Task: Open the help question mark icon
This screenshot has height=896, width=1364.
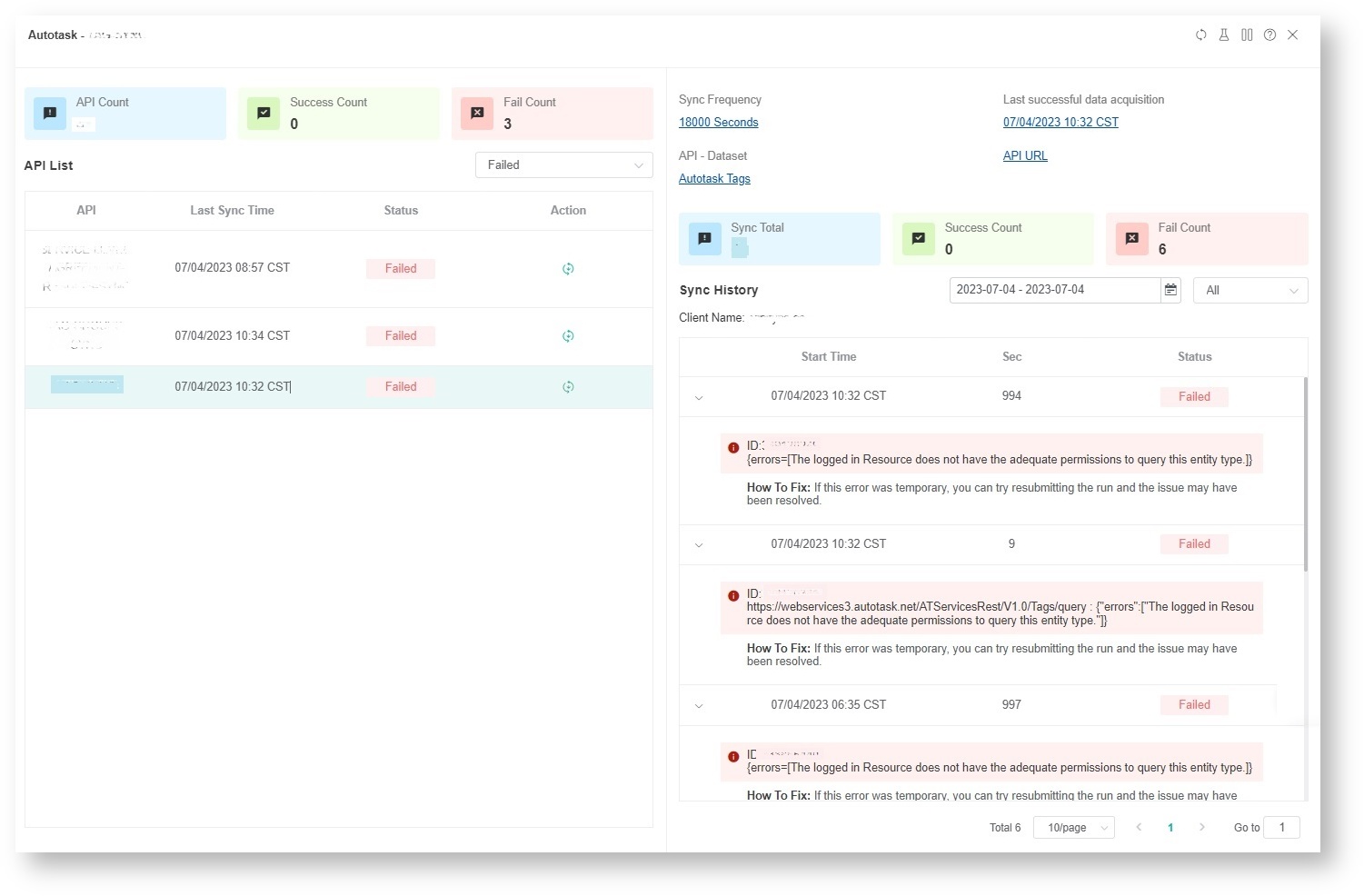Action: [x=1269, y=35]
